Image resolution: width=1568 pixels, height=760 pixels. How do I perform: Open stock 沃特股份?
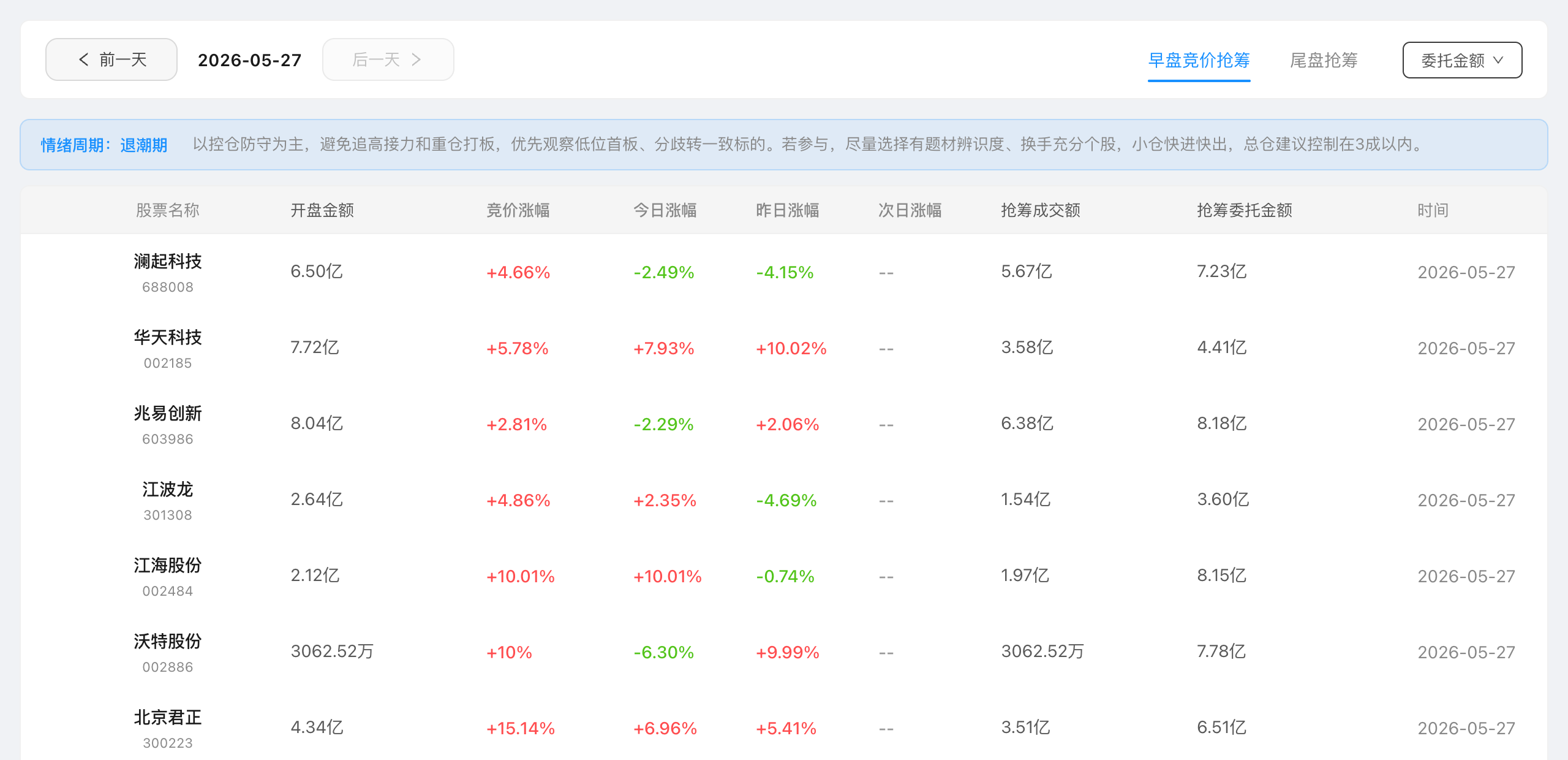168,641
